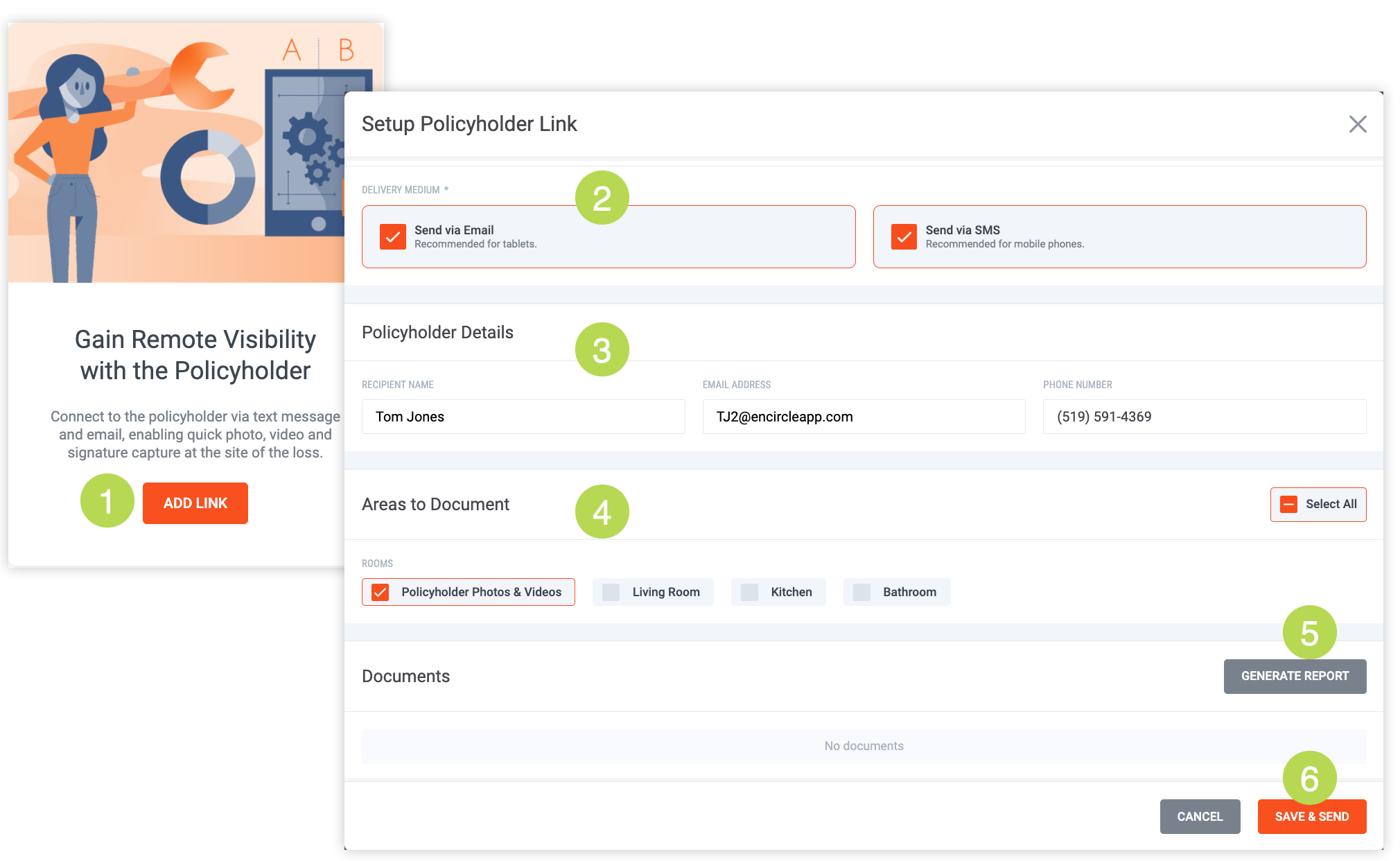Click the Recipient Name field
1400x861 pixels.
click(523, 417)
